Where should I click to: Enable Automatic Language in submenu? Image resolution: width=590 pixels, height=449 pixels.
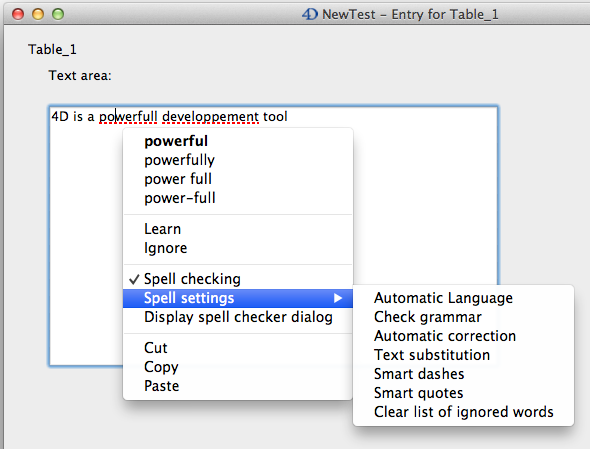(x=464, y=298)
